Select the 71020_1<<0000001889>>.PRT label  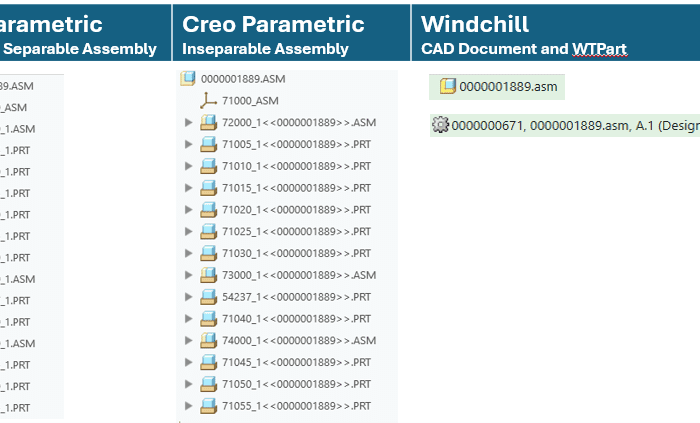click(296, 210)
